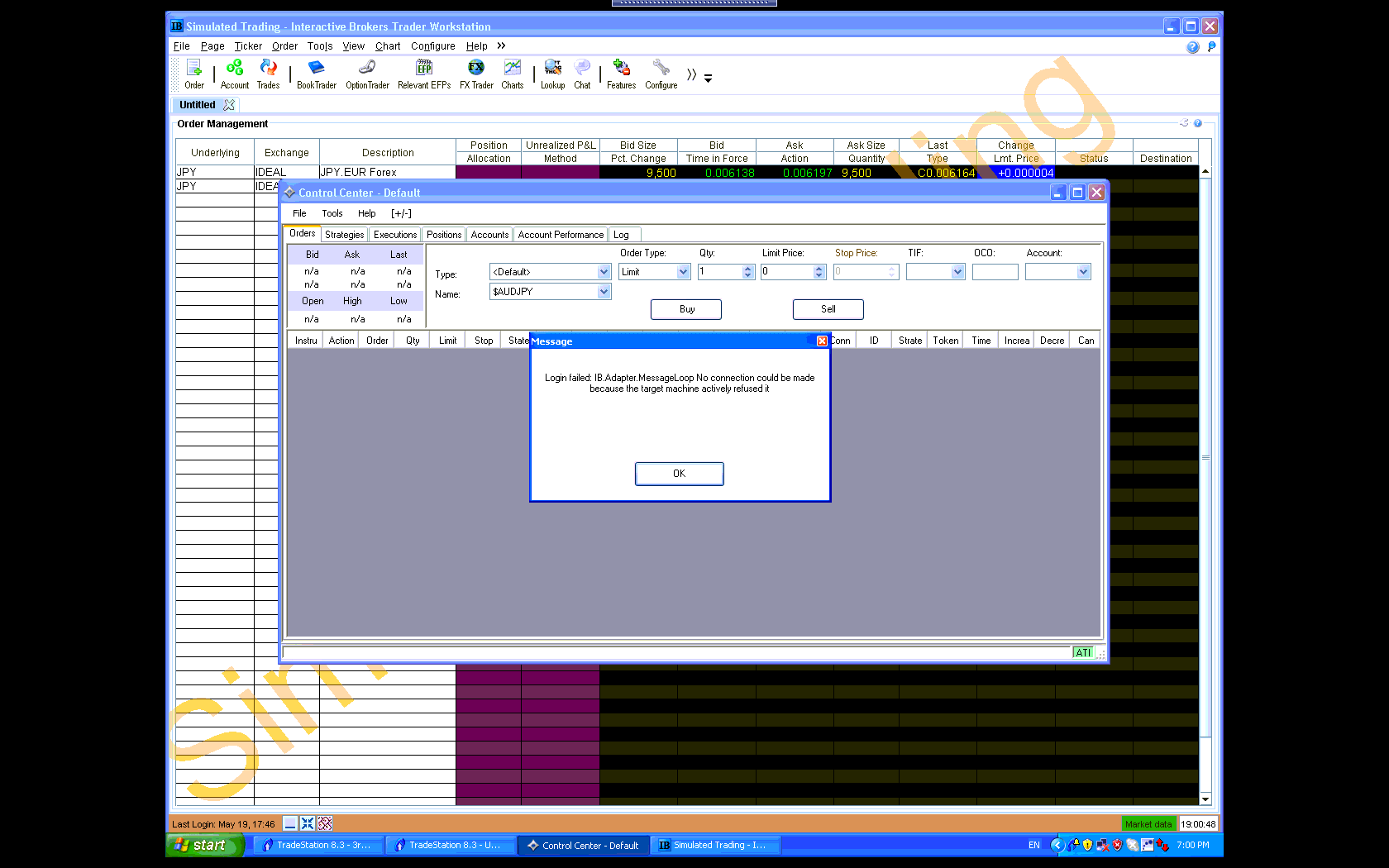Switch to TradeStation 8.3 - U… taskbar button
The image size is (1389, 868).
tap(451, 845)
